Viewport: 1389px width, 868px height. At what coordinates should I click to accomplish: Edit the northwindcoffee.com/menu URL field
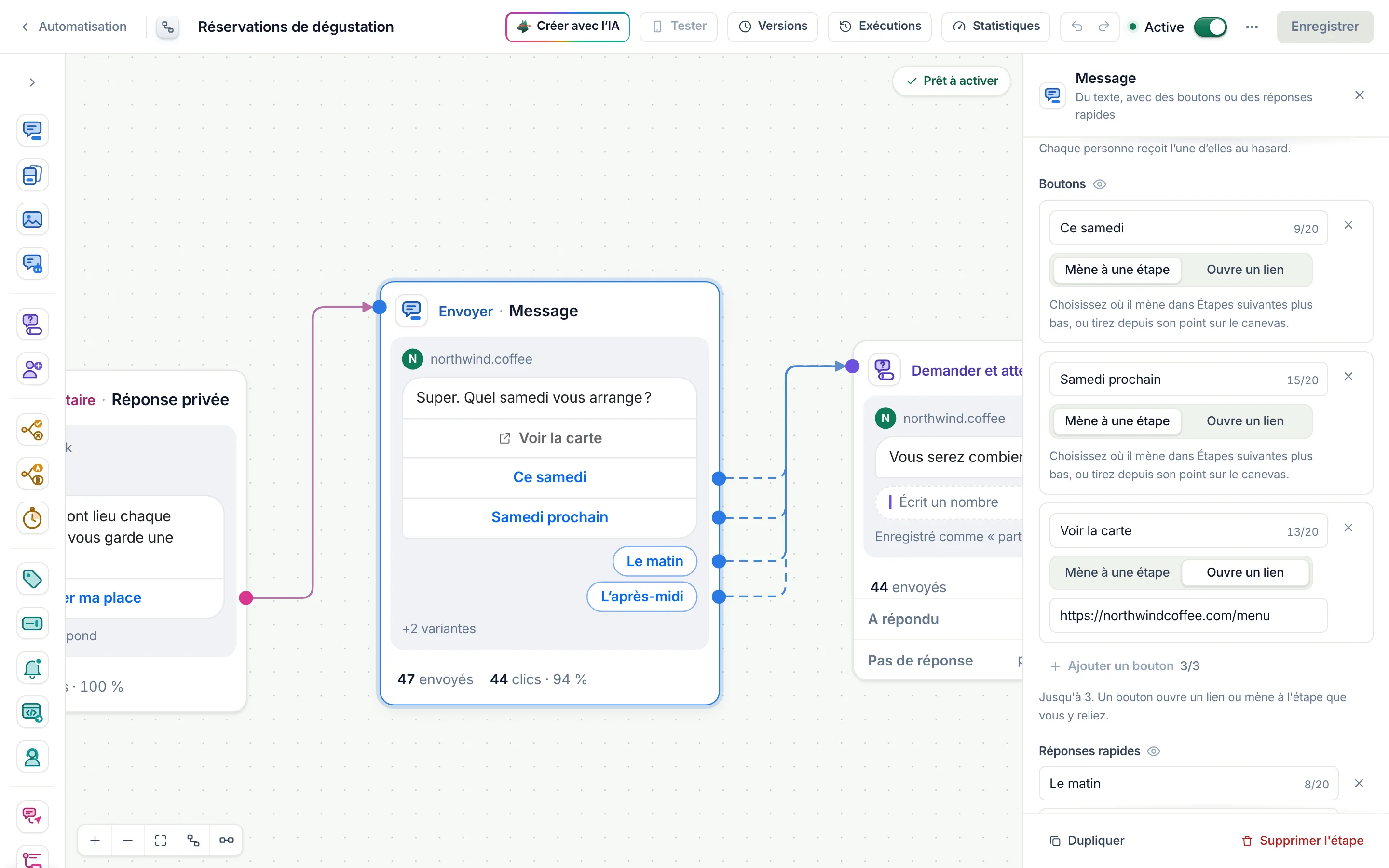[x=1188, y=616]
